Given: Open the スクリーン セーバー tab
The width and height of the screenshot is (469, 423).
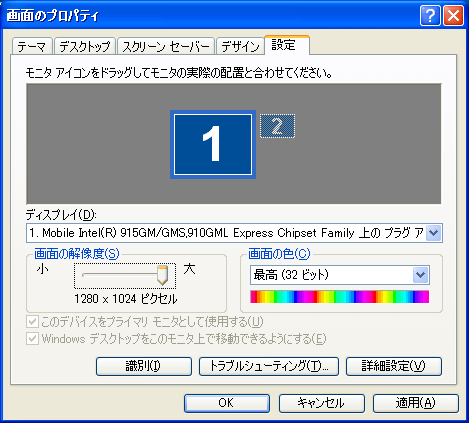Looking at the screenshot, I should coord(166,46).
